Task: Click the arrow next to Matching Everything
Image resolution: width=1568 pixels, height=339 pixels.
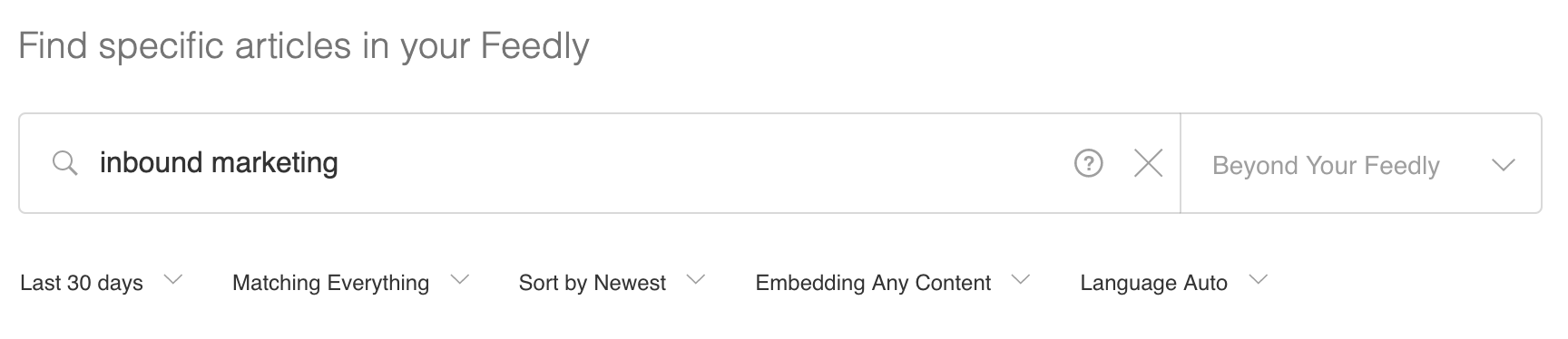Action: (460, 280)
